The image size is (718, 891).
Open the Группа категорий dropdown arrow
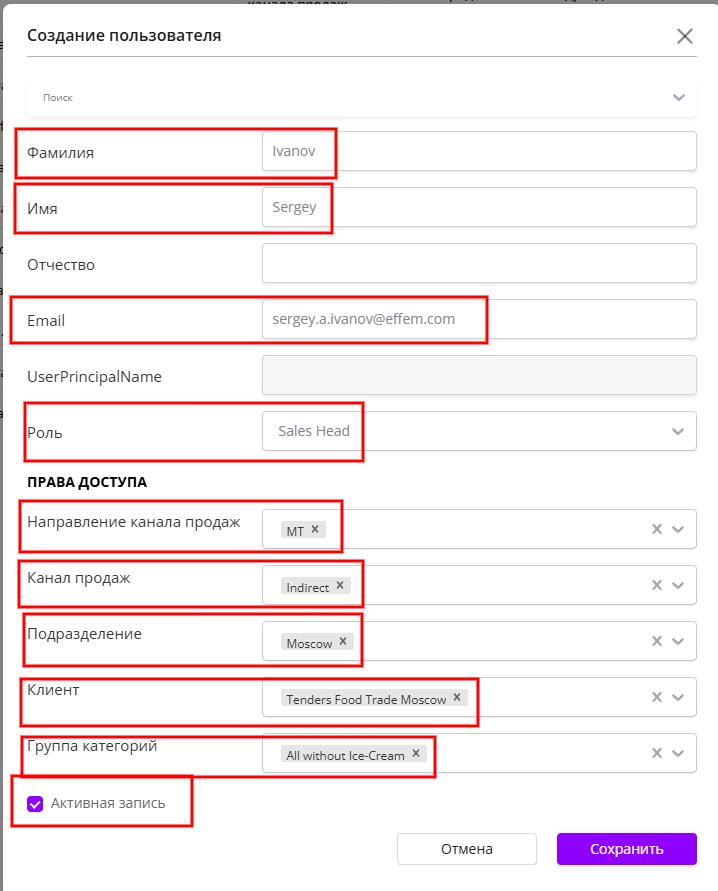coord(679,754)
